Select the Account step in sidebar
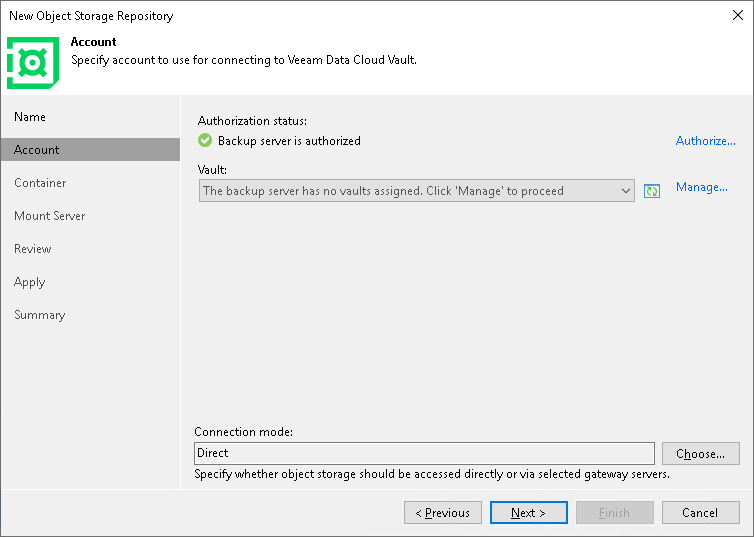The height and width of the screenshot is (537, 754). pos(37,150)
